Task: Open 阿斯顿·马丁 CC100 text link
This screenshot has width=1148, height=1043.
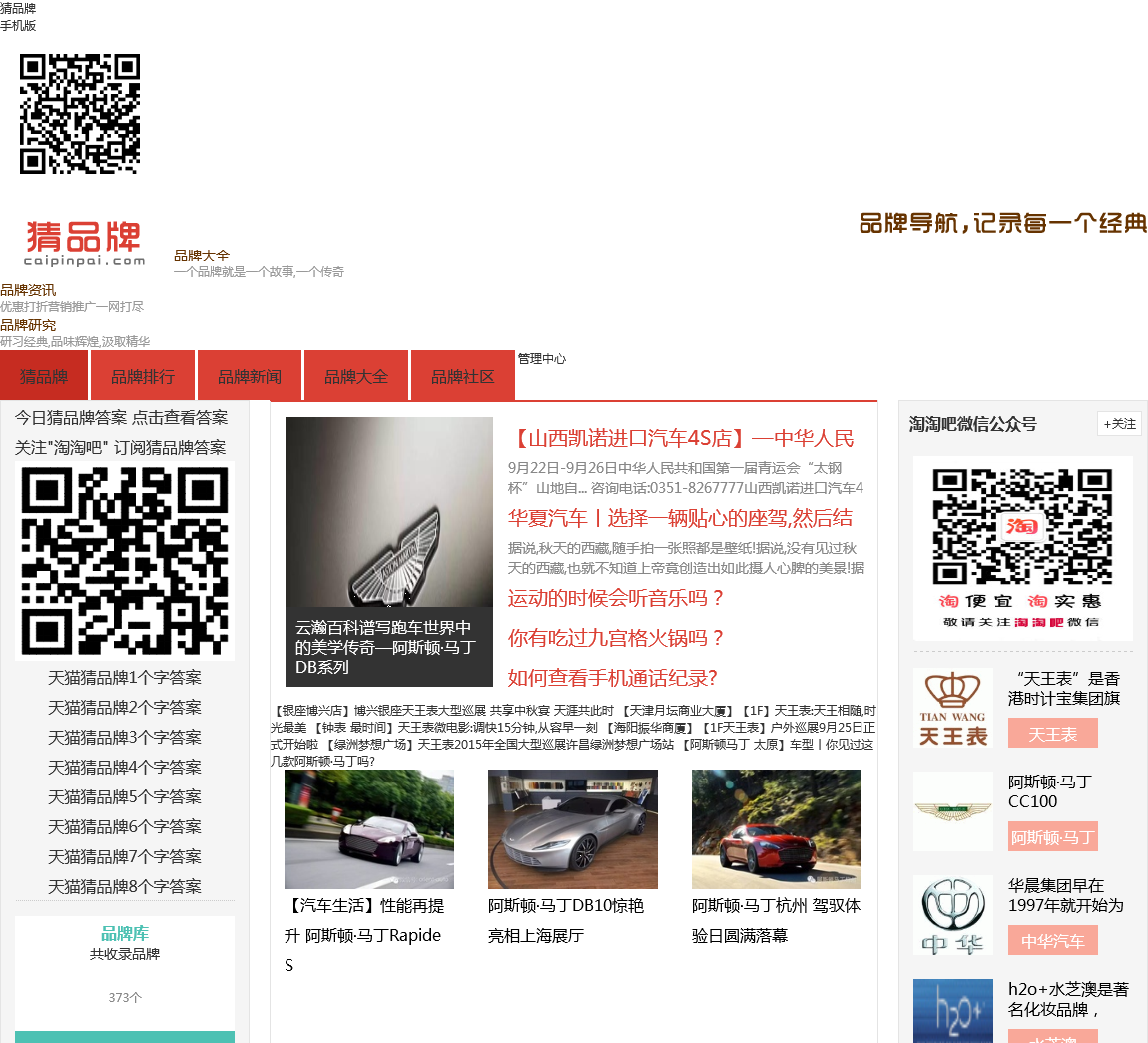Action: [x=1050, y=791]
